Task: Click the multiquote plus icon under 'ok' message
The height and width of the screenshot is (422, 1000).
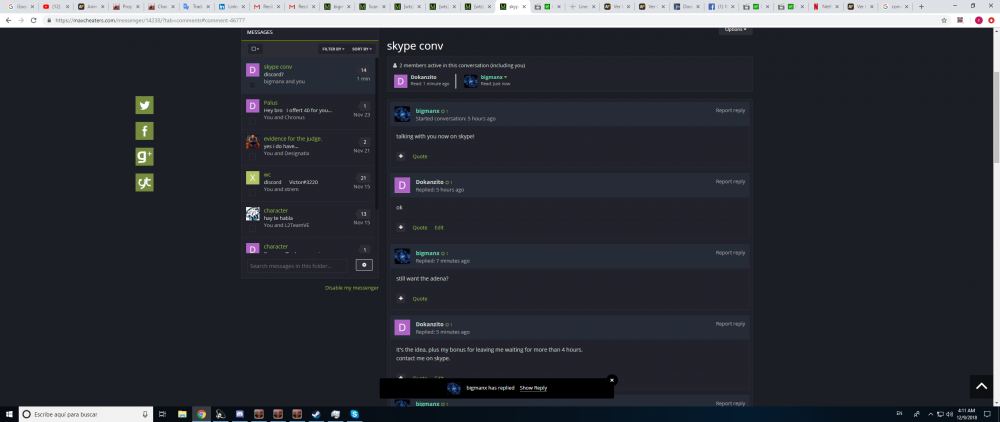Action: point(401,227)
